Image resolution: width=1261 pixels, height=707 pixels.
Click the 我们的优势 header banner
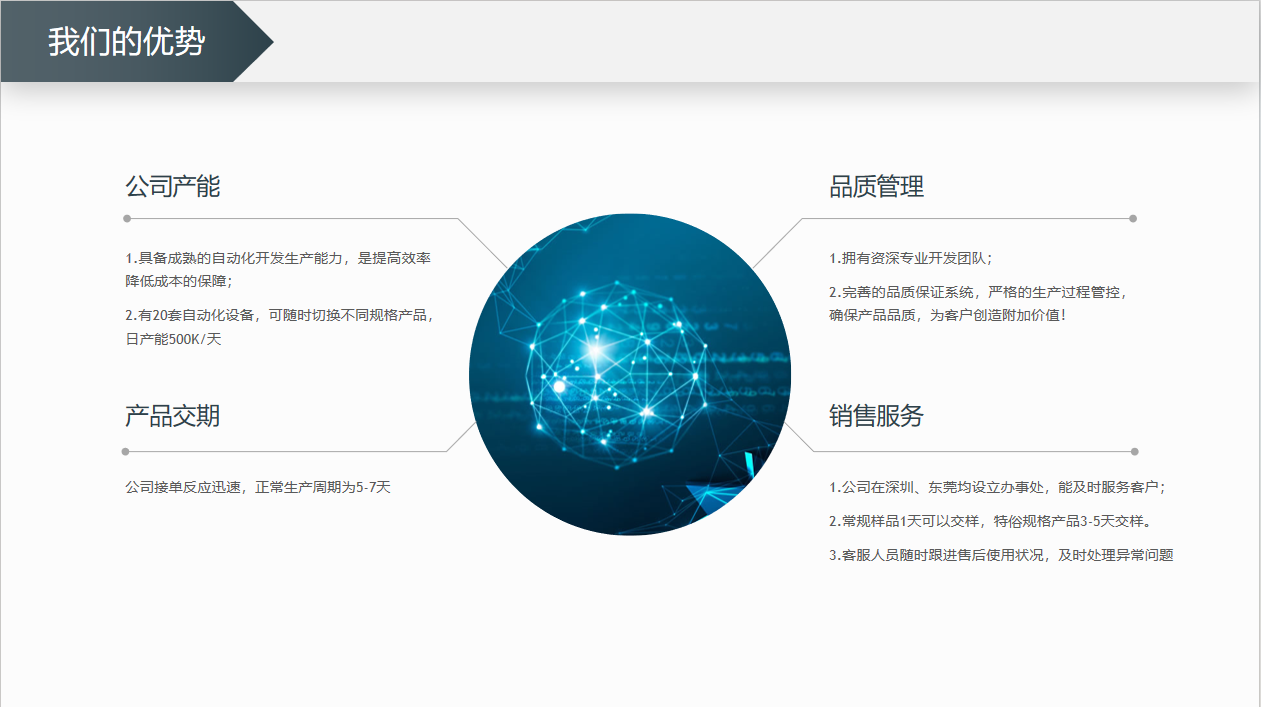(x=137, y=42)
